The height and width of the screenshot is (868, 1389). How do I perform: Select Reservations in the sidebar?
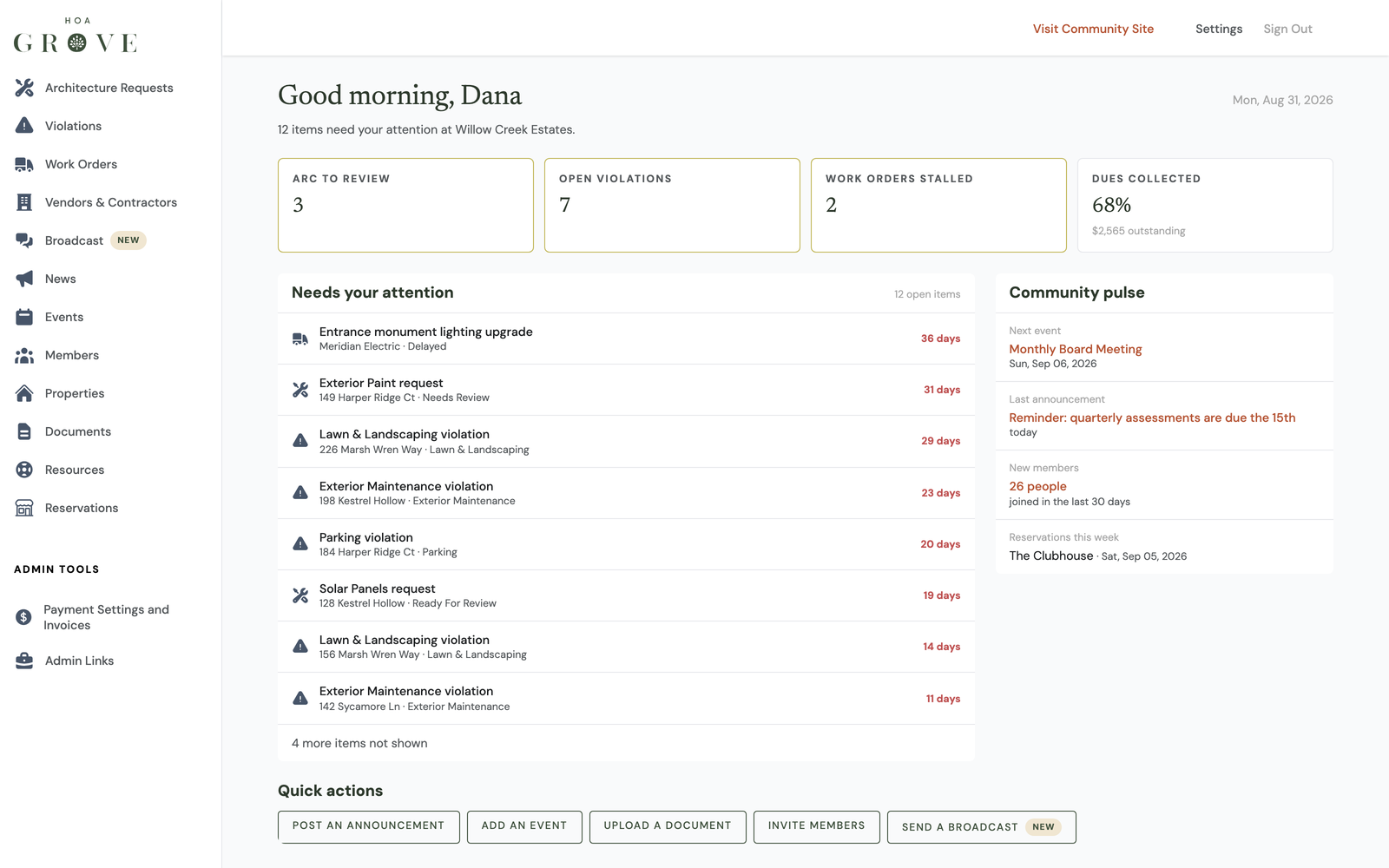pyautogui.click(x=82, y=508)
